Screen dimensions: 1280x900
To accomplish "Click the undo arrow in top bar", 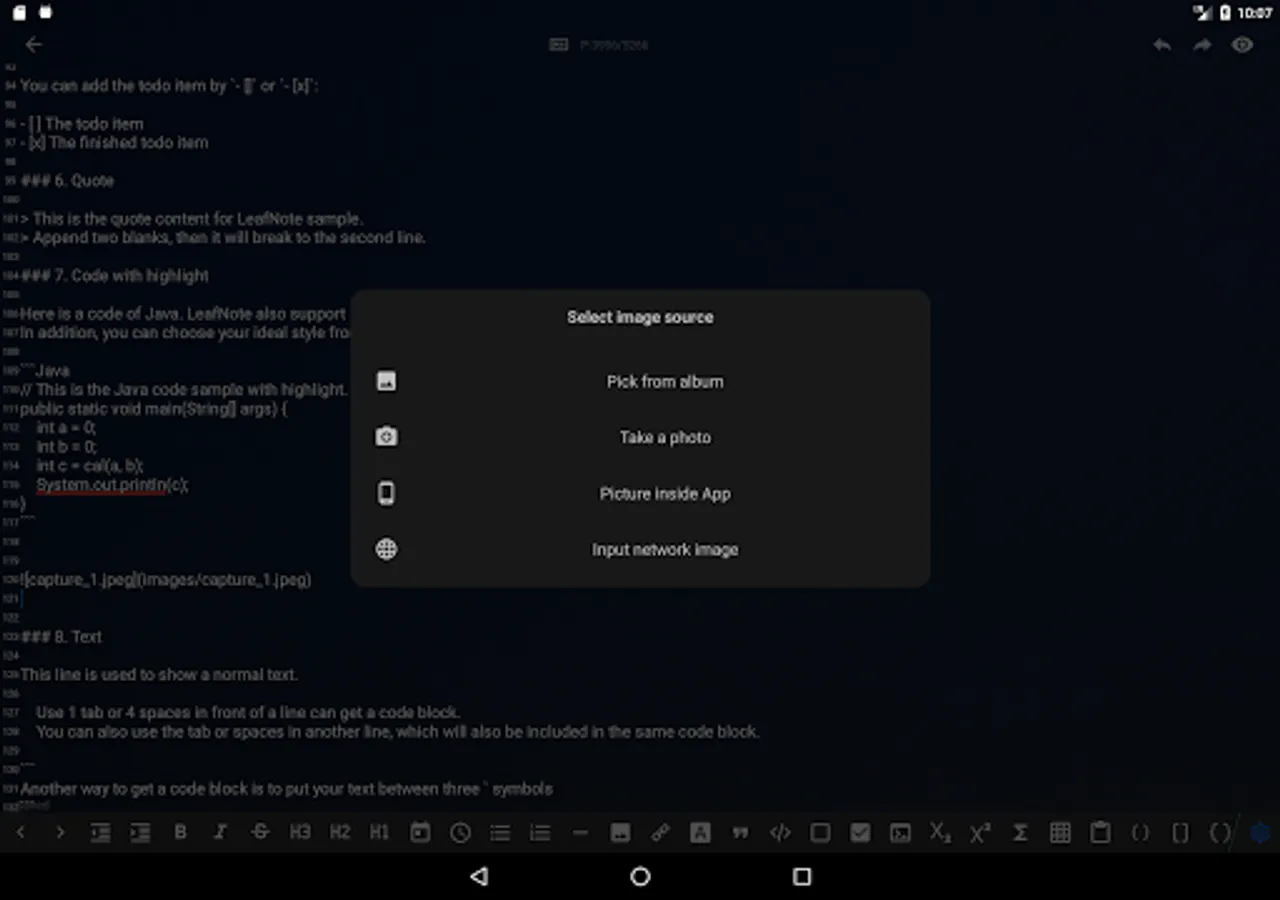I will 1162,45.
